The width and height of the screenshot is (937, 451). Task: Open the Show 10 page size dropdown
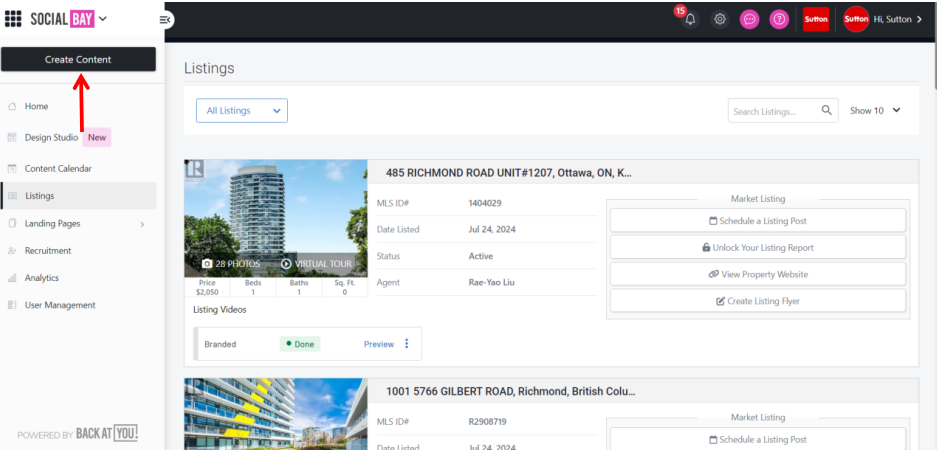pos(875,111)
